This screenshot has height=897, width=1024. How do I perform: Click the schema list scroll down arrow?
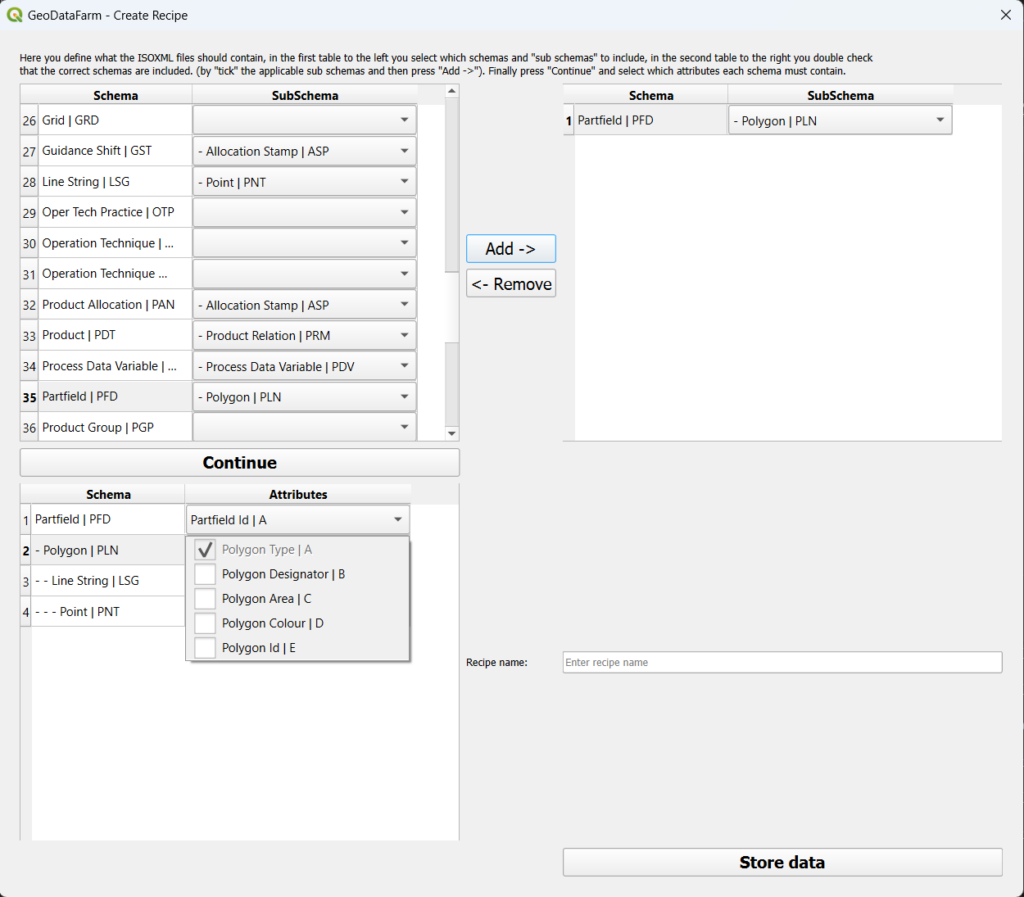(x=452, y=433)
